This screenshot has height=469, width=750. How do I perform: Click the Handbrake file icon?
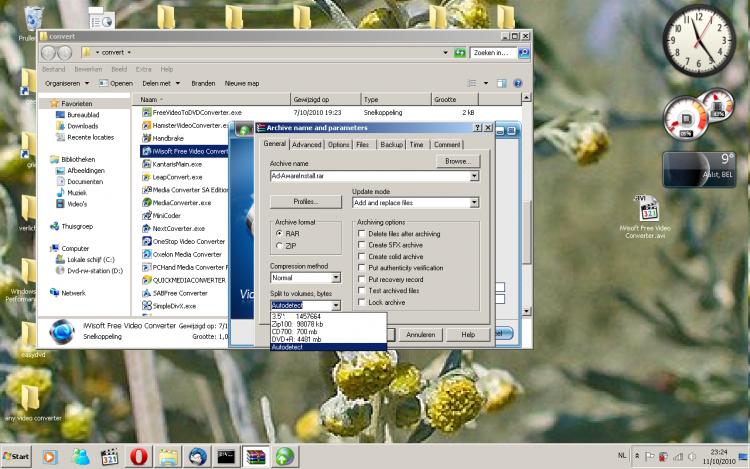146,138
